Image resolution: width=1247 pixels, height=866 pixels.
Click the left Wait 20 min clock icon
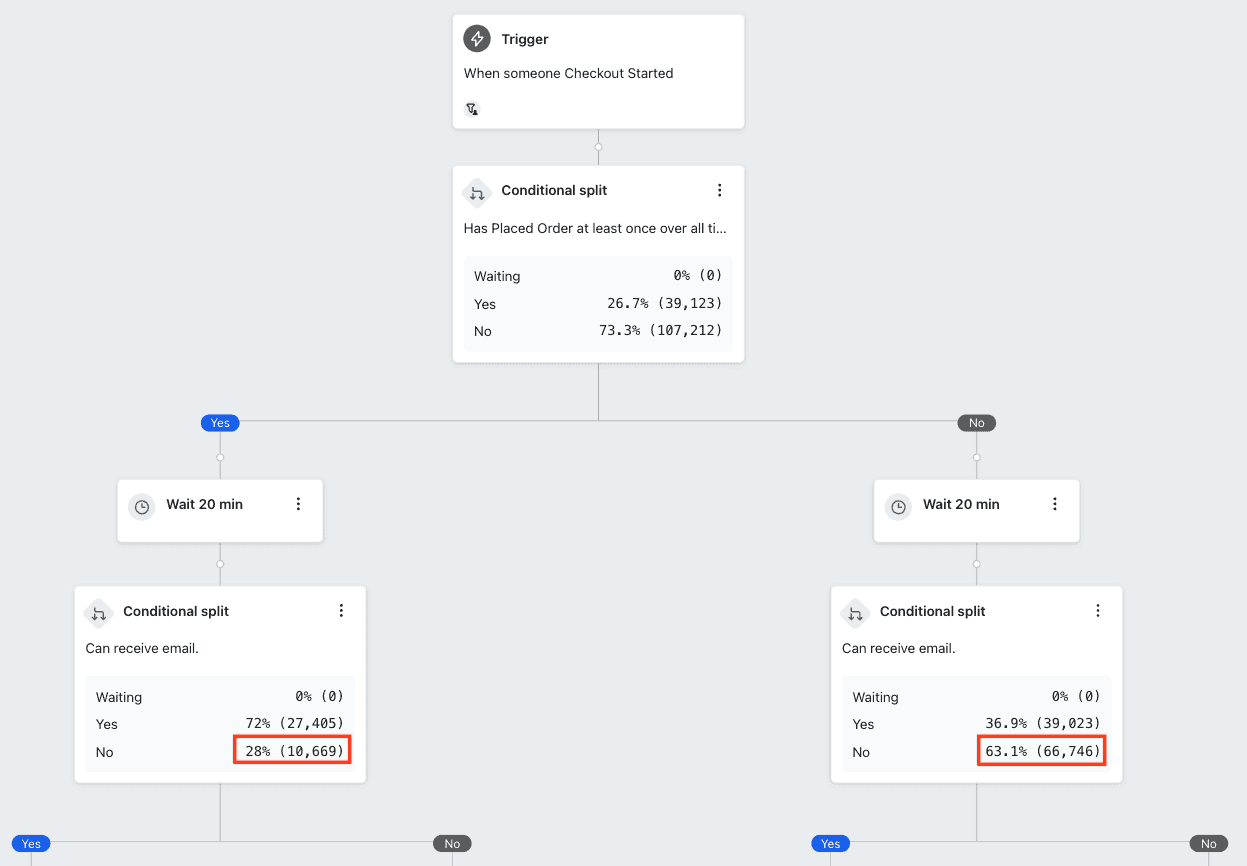coord(142,506)
